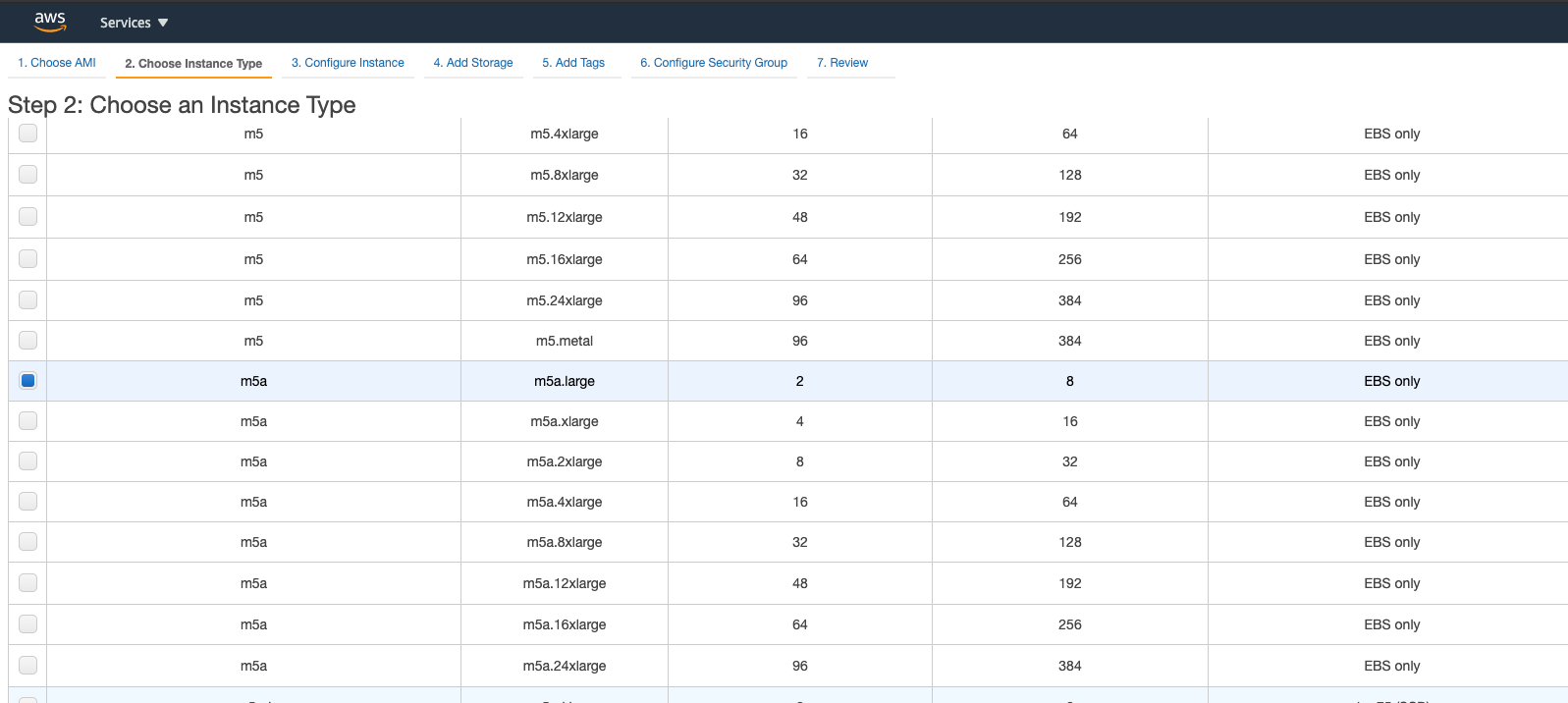Click the m5.8xlarge type cell
The width and height of the screenshot is (1568, 703).
[x=565, y=175]
